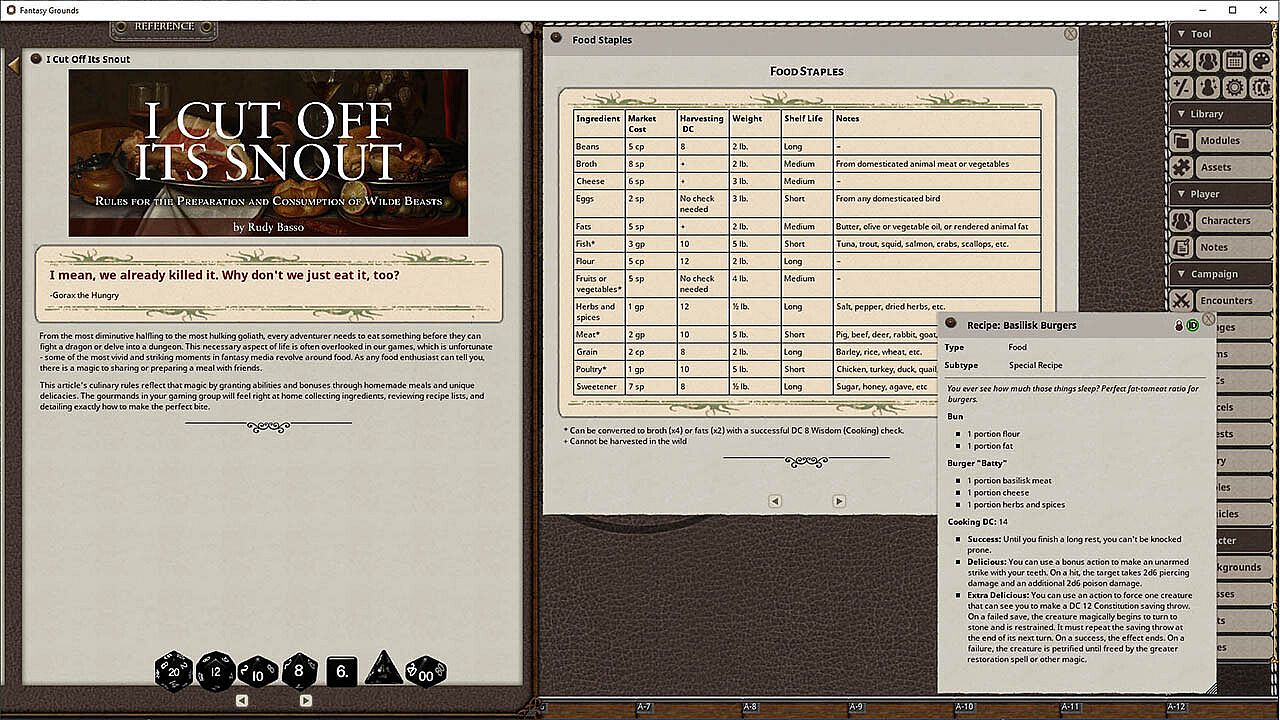Roll the d6 die
The width and height of the screenshot is (1280, 720).
342,671
